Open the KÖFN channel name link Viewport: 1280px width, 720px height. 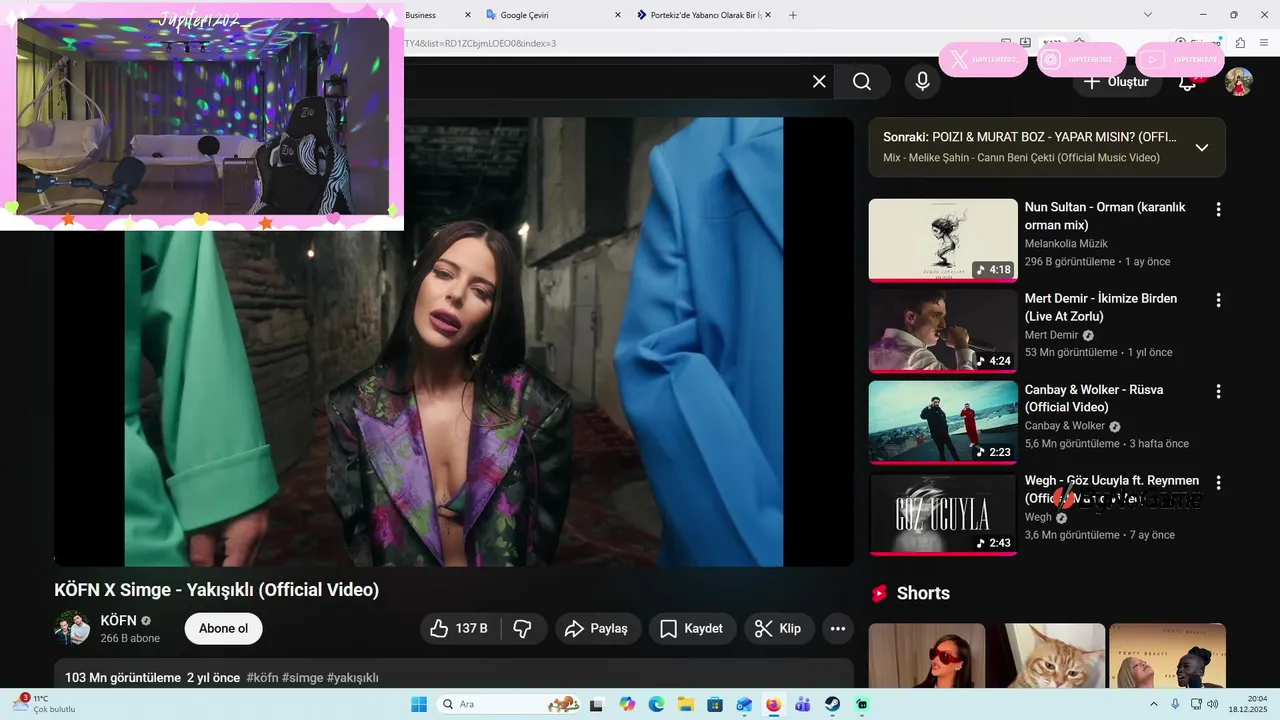pyautogui.click(x=118, y=621)
